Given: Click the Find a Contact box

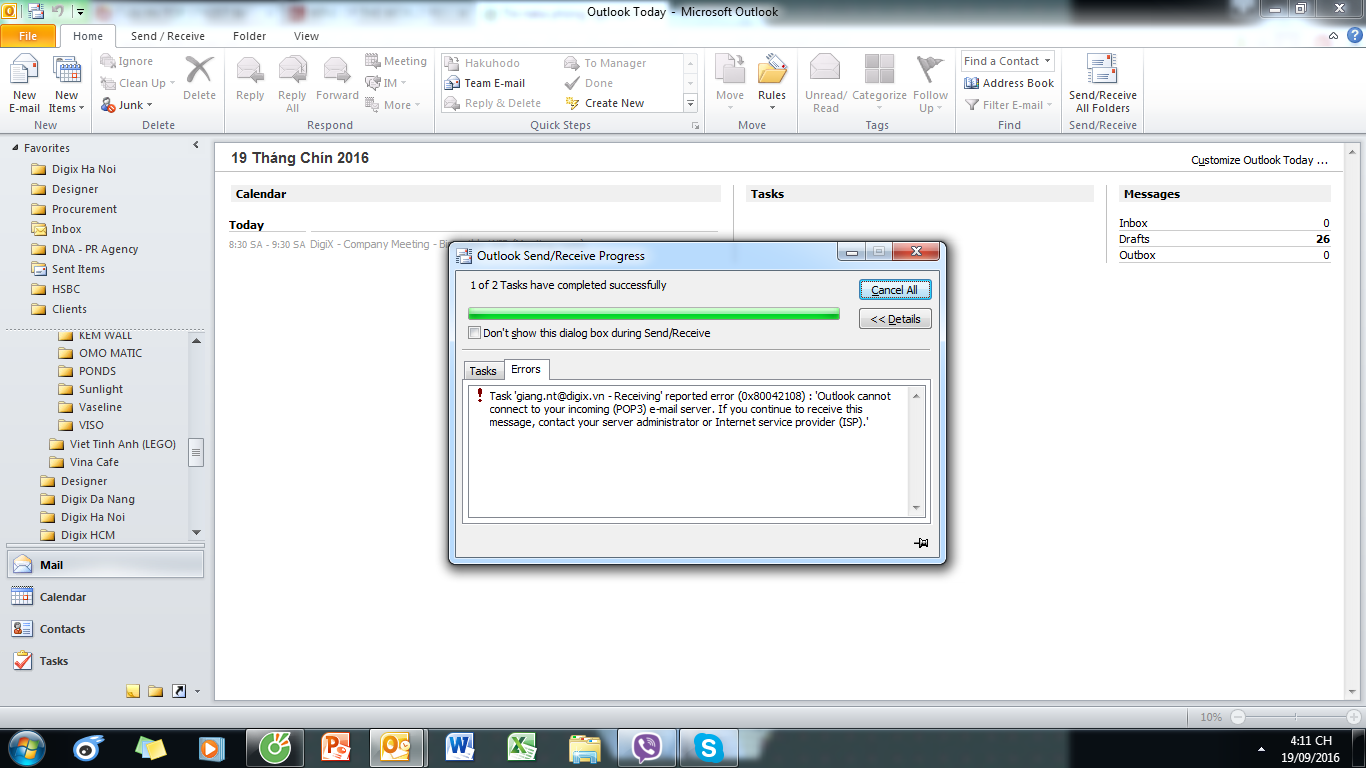Looking at the screenshot, I should [1007, 61].
